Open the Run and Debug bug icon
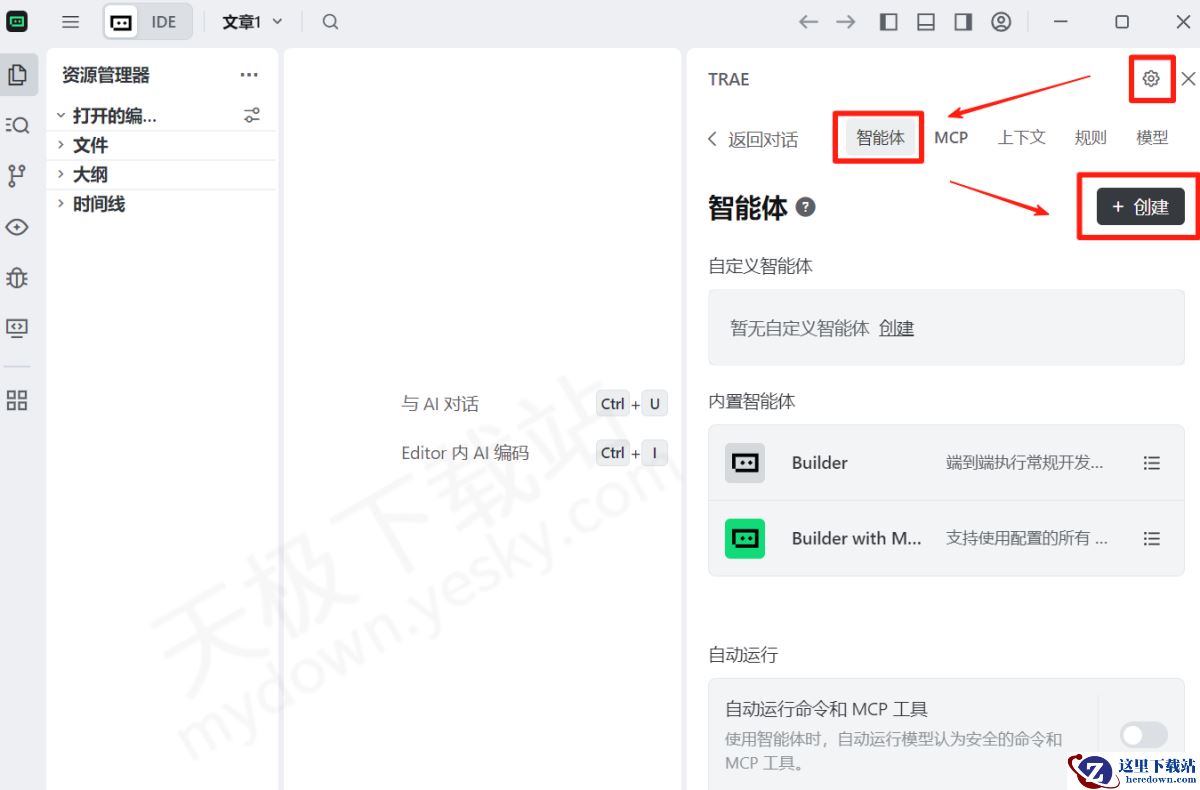The image size is (1200, 790). (x=17, y=277)
